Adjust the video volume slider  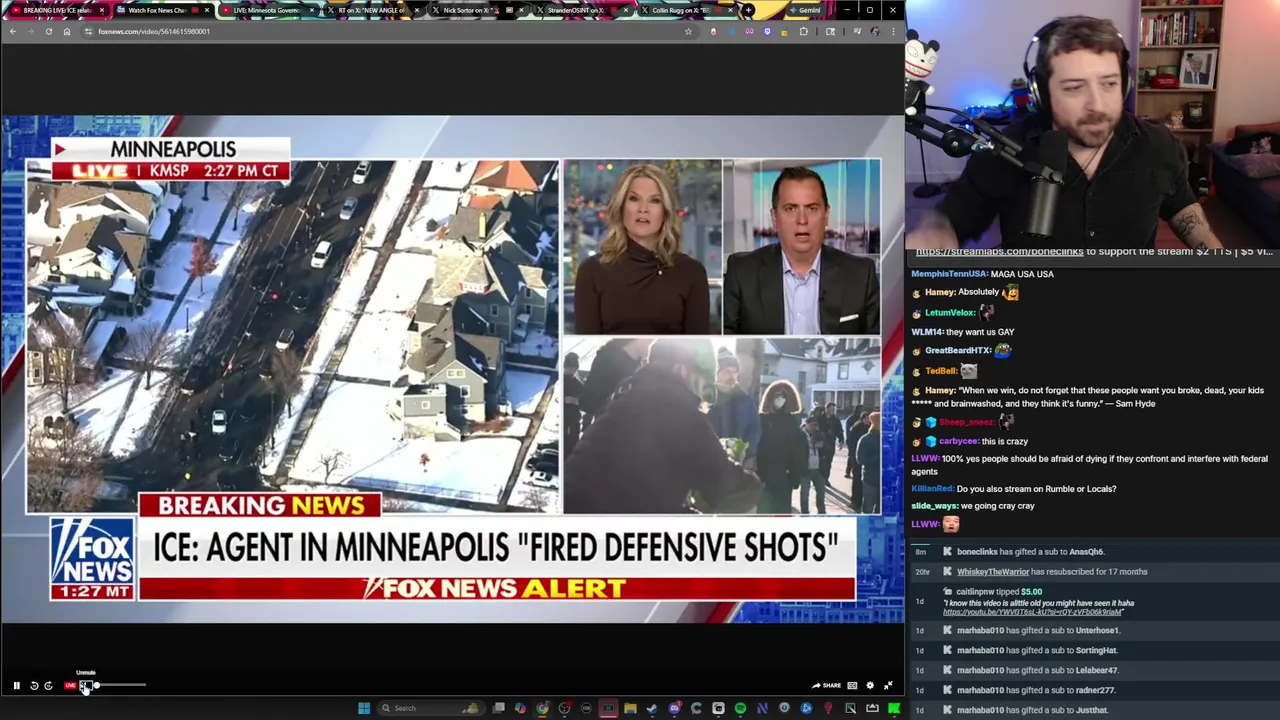click(120, 685)
